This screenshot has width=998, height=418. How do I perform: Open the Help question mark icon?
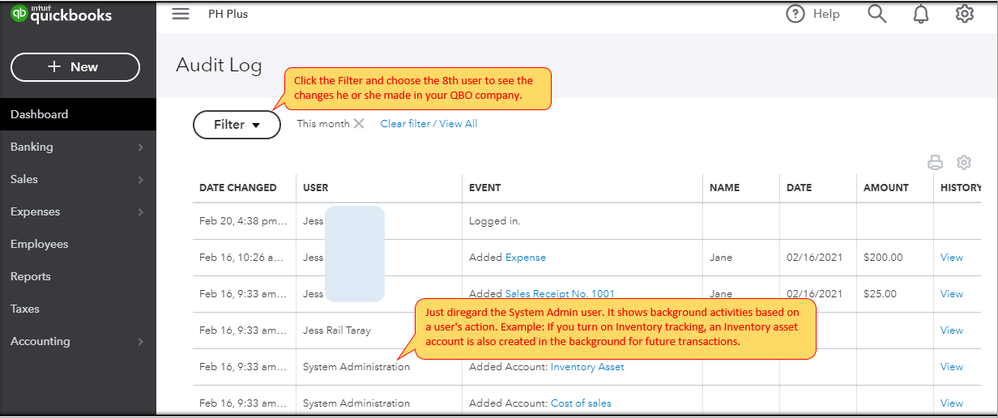tap(796, 14)
